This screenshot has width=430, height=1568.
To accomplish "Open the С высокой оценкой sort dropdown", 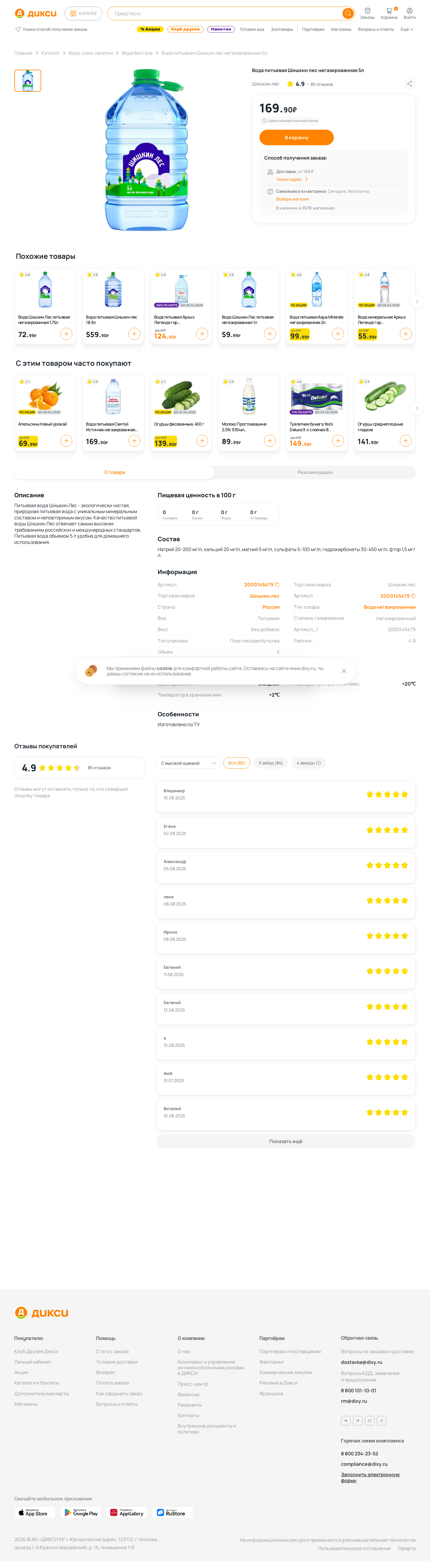I will (188, 763).
